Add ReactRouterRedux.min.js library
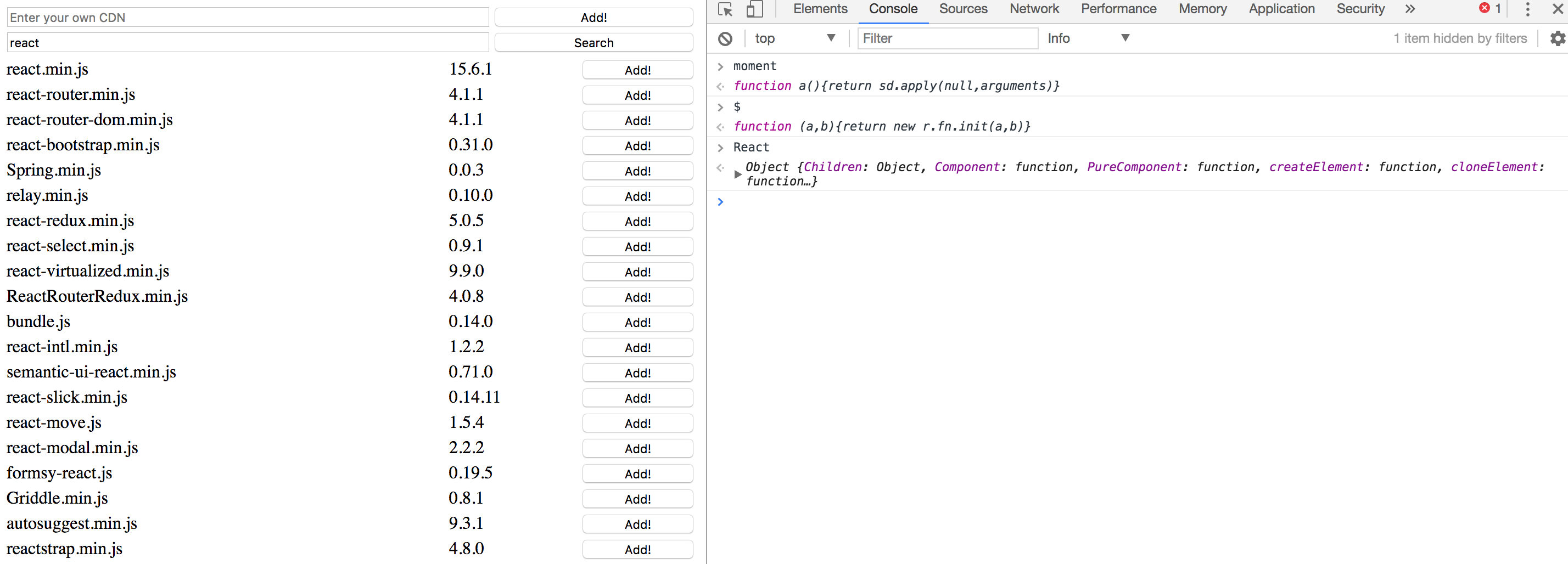The width and height of the screenshot is (1568, 564). pyautogui.click(x=637, y=297)
